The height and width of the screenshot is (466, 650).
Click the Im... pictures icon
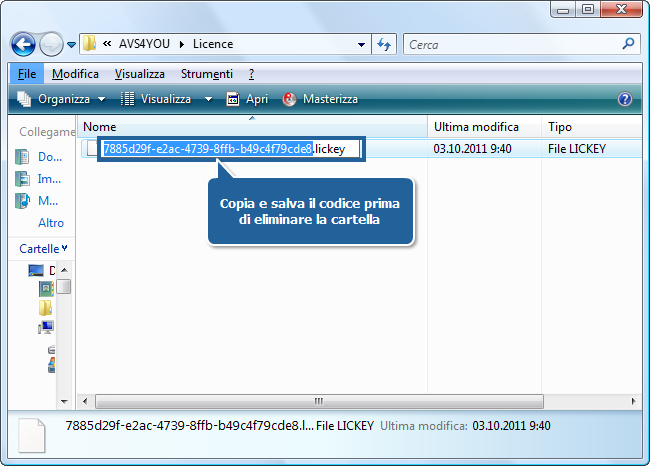[22, 179]
